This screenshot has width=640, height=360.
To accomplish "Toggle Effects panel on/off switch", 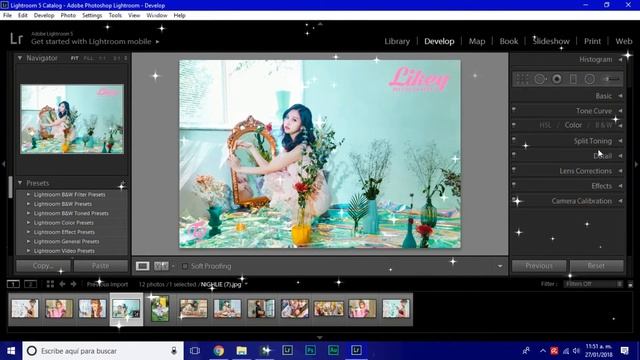I will (x=514, y=184).
